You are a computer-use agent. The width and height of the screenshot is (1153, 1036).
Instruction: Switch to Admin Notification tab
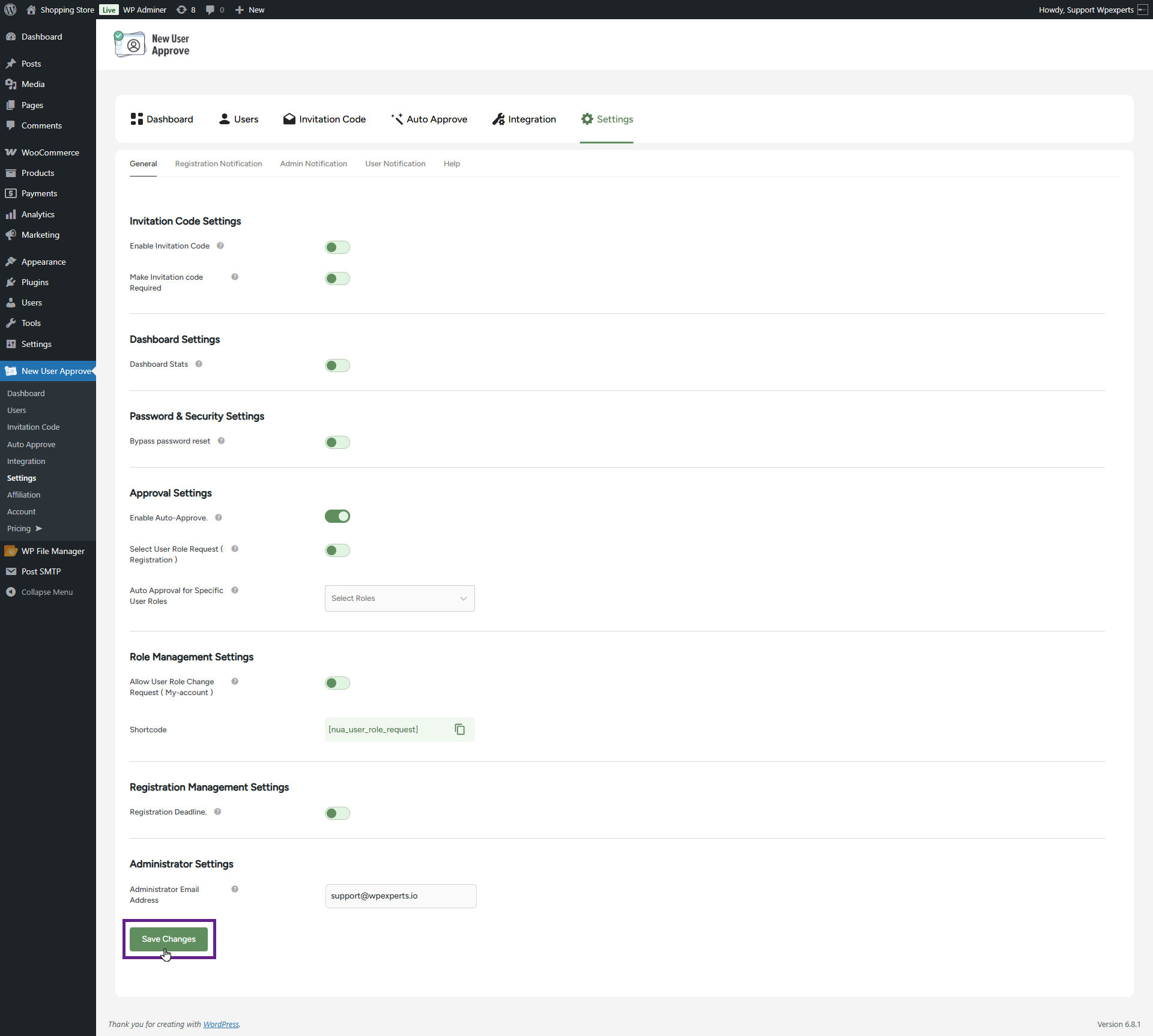pyautogui.click(x=313, y=163)
